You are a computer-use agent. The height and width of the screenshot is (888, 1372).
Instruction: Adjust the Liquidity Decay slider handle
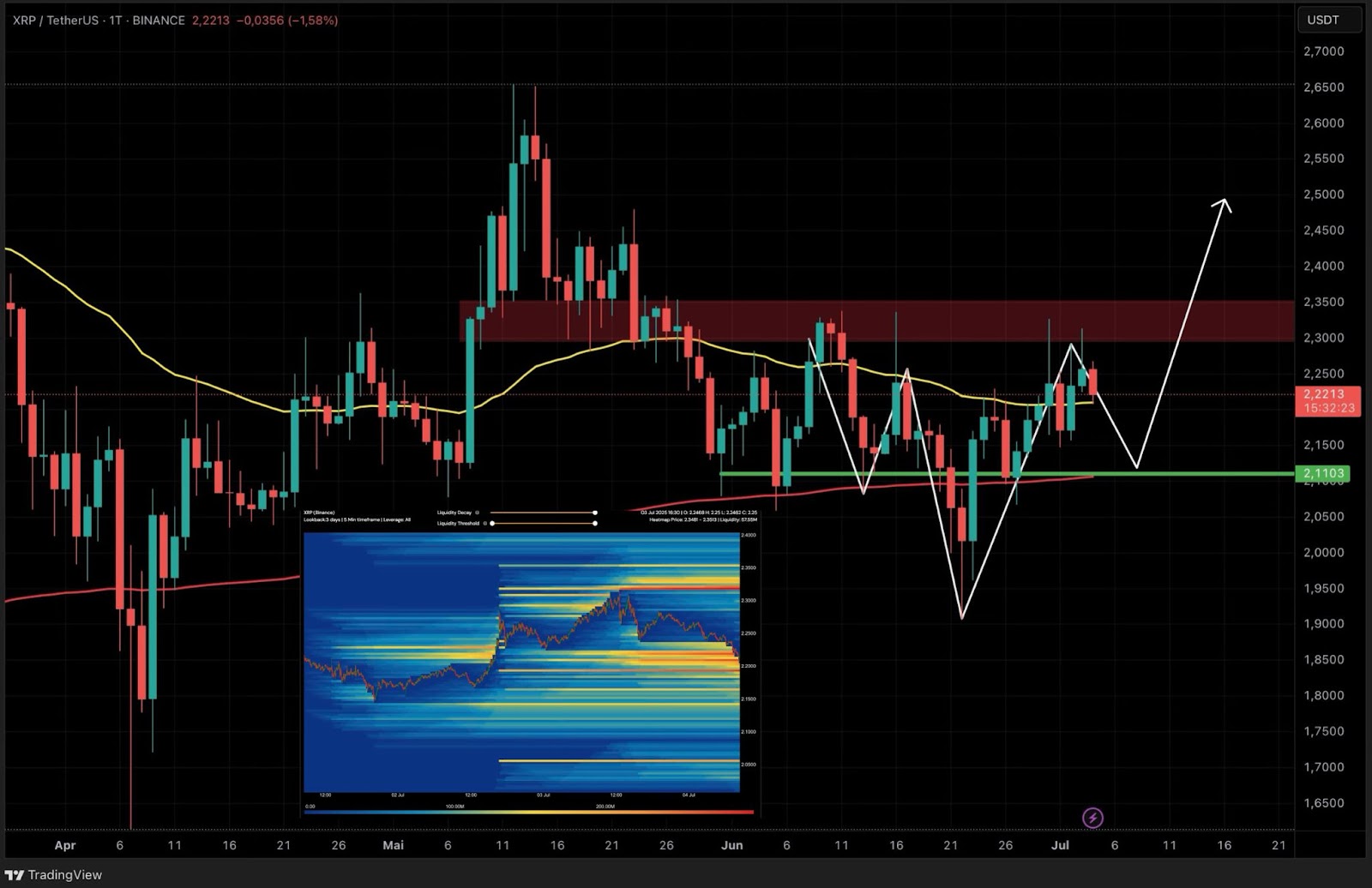point(595,513)
